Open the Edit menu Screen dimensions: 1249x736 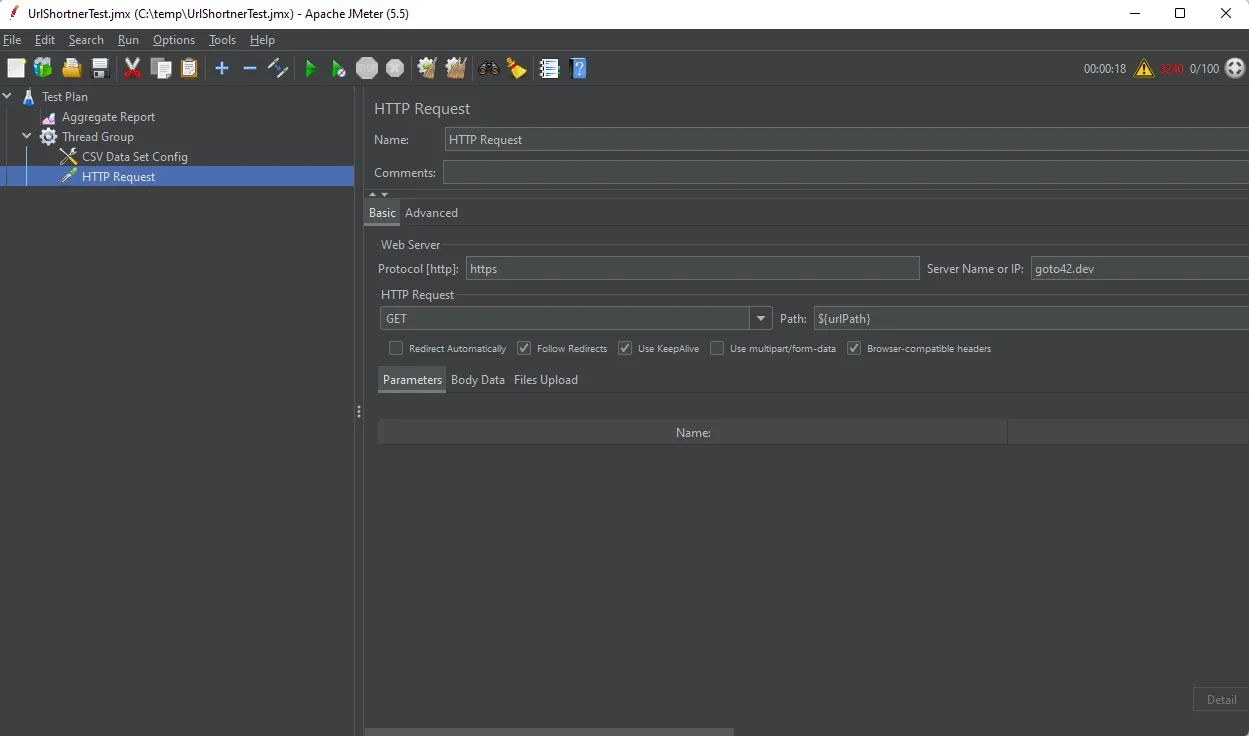pos(45,40)
